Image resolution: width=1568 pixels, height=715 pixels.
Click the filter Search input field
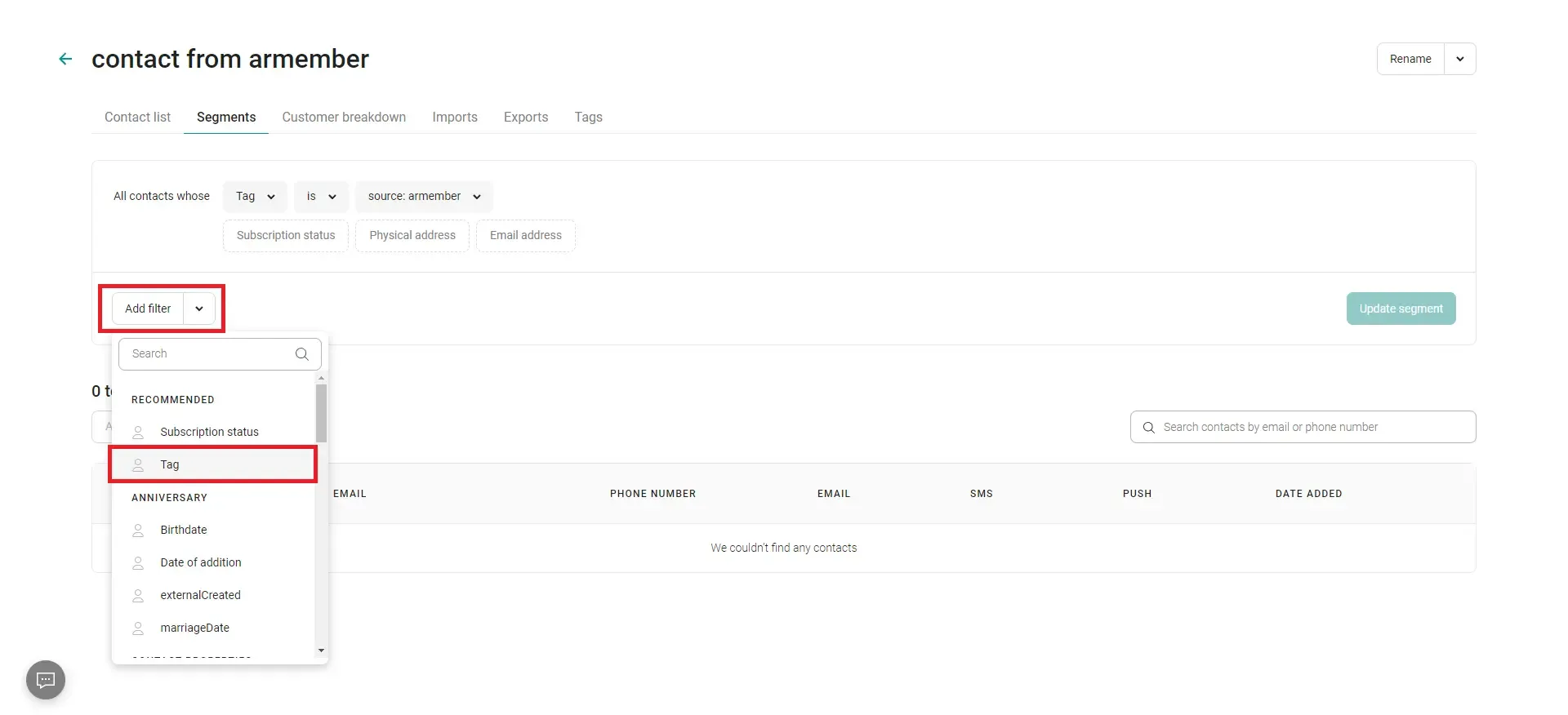click(x=220, y=354)
